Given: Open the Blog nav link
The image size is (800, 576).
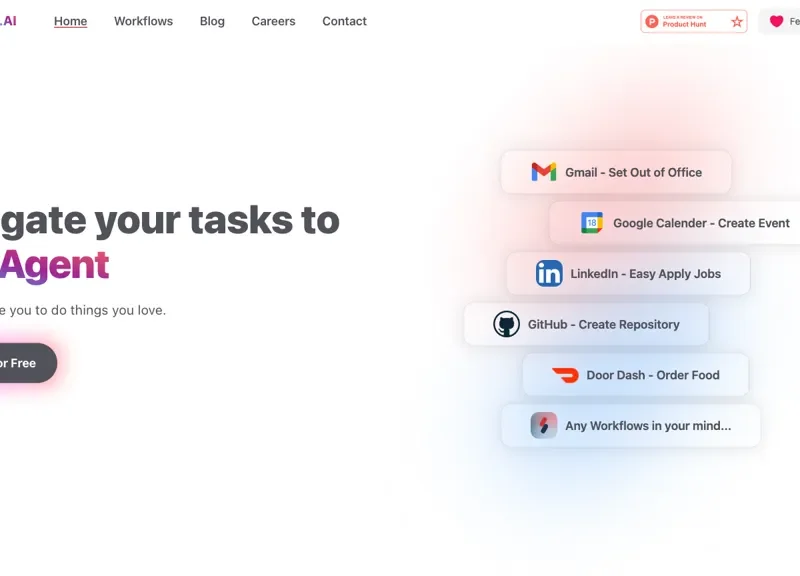Looking at the screenshot, I should (x=212, y=21).
